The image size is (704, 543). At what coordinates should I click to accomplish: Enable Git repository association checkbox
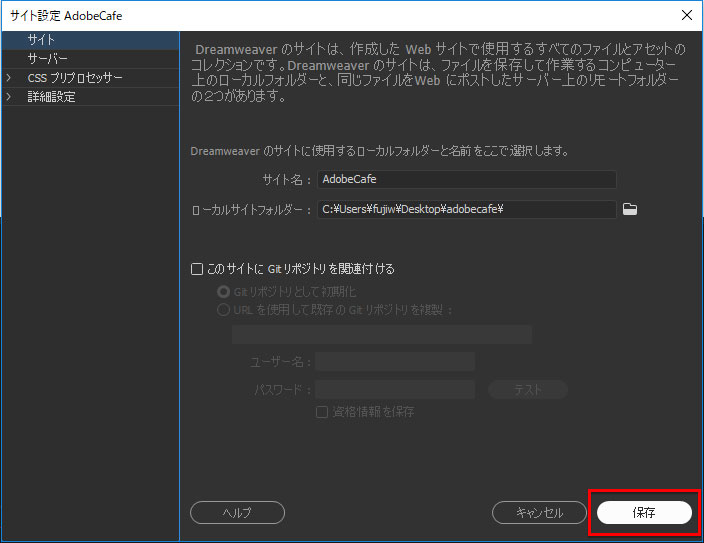pos(197,269)
